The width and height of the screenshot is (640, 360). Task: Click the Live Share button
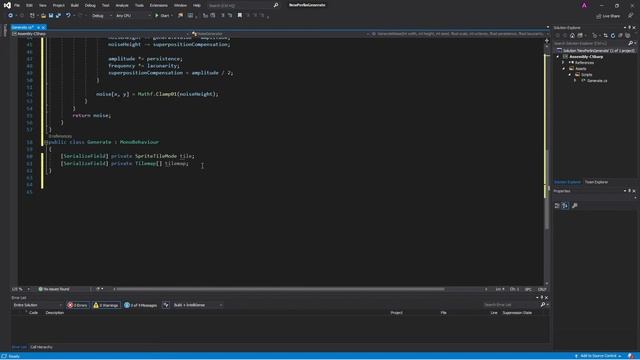coord(608,16)
